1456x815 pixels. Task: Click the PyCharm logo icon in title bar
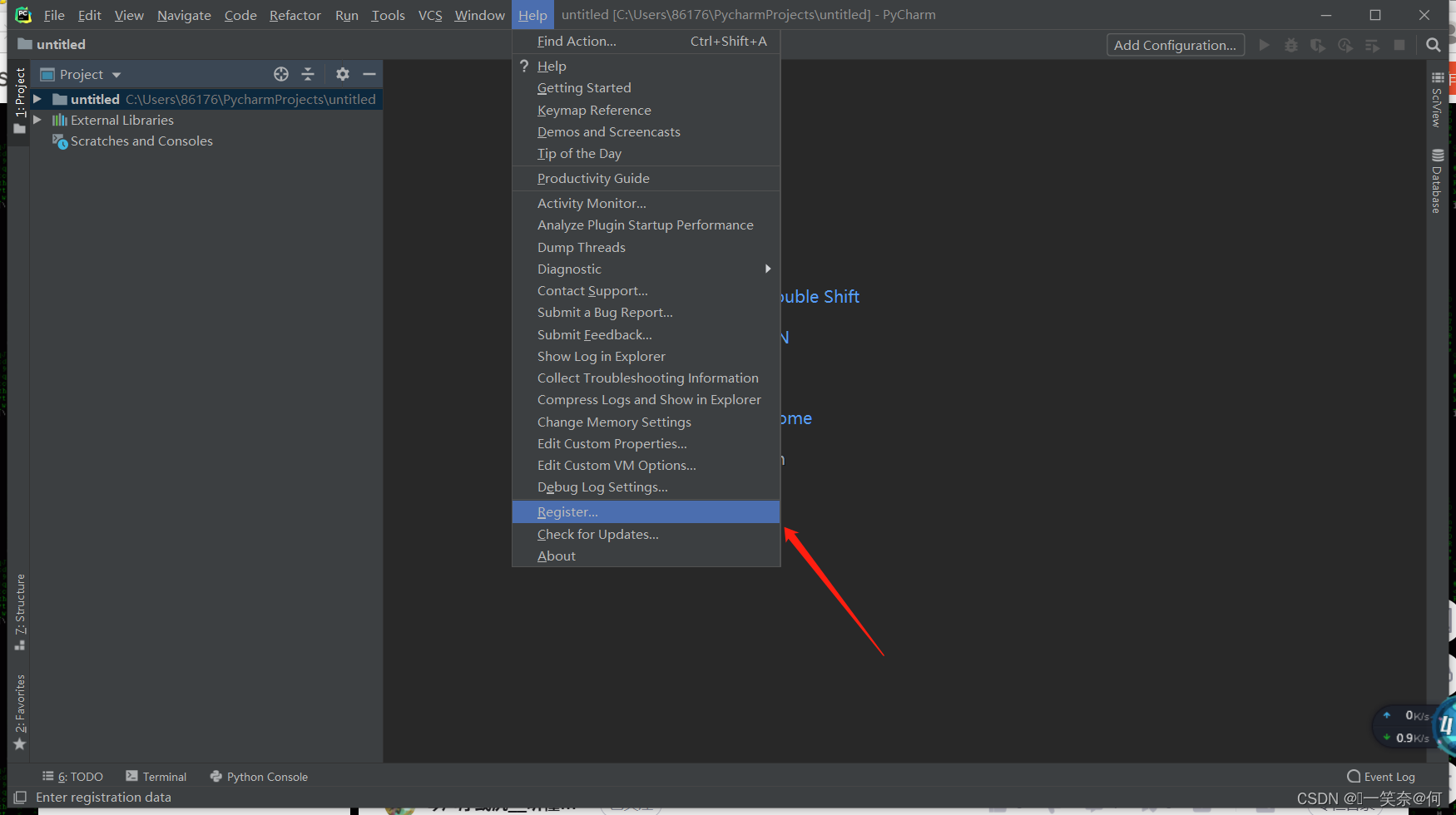point(23,15)
